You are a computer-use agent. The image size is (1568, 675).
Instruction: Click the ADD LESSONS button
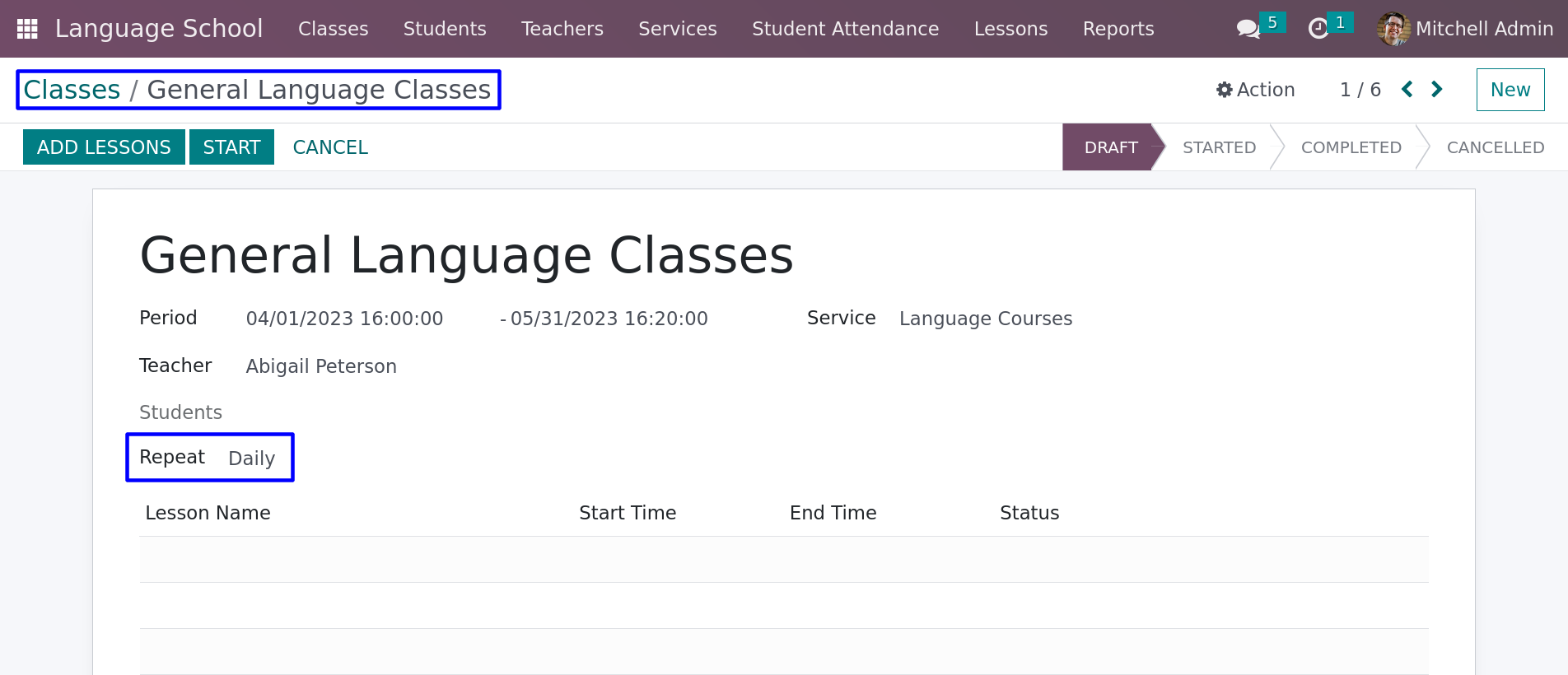point(104,147)
